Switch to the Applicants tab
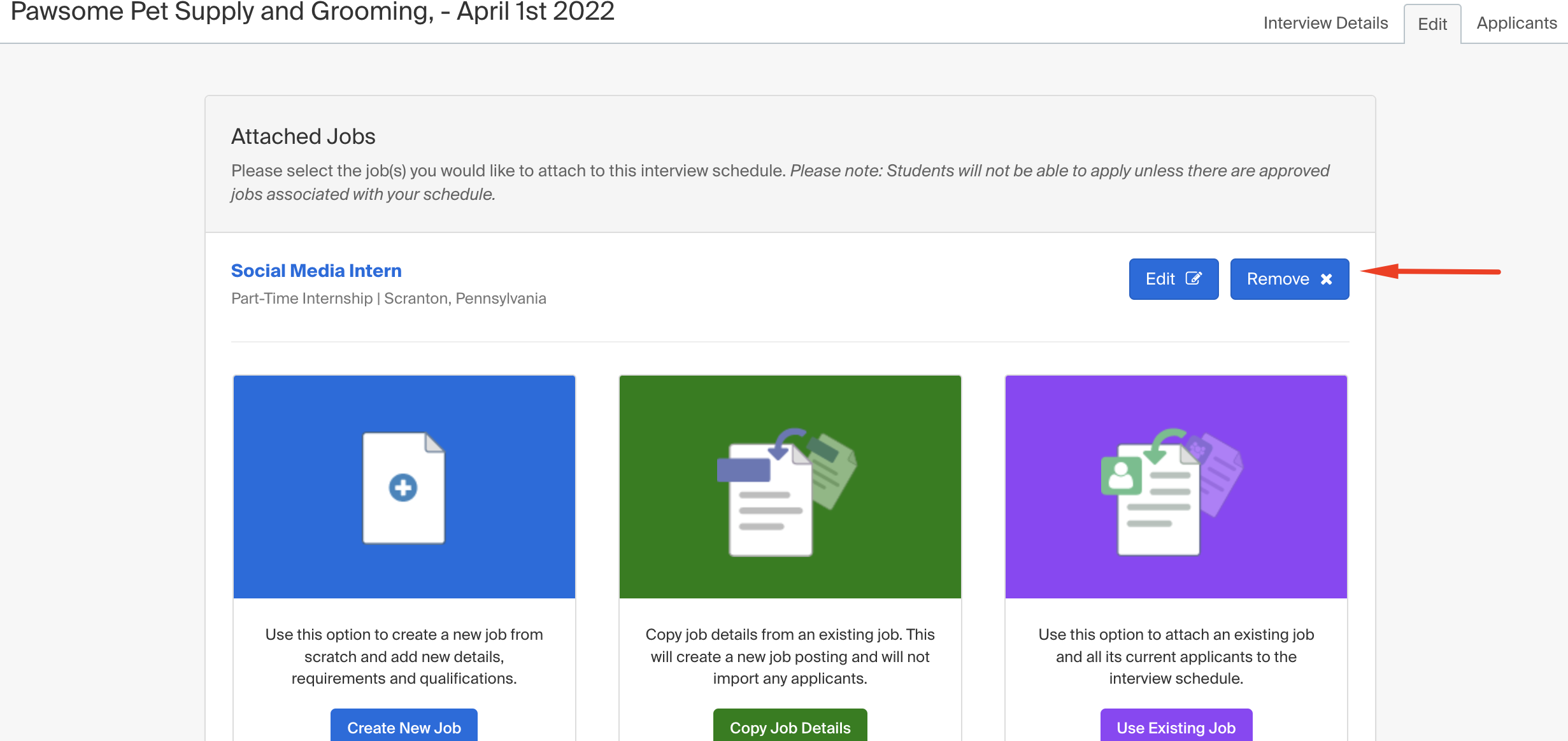 click(1516, 23)
